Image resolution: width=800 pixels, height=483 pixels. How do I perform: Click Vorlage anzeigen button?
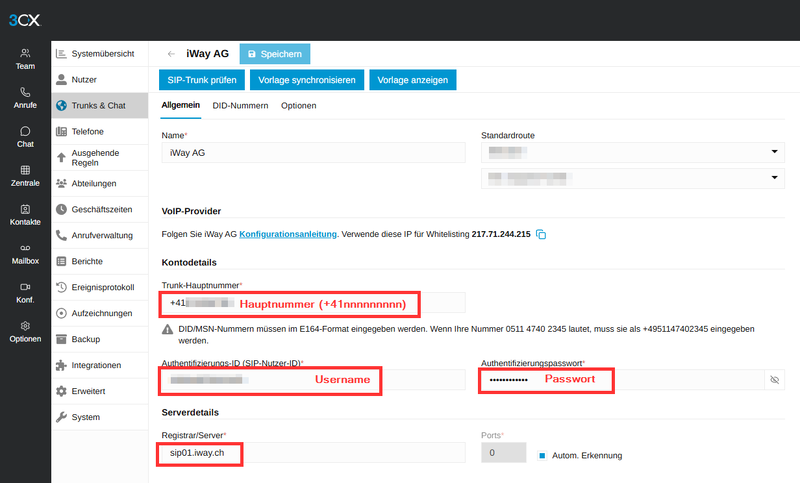click(x=413, y=80)
